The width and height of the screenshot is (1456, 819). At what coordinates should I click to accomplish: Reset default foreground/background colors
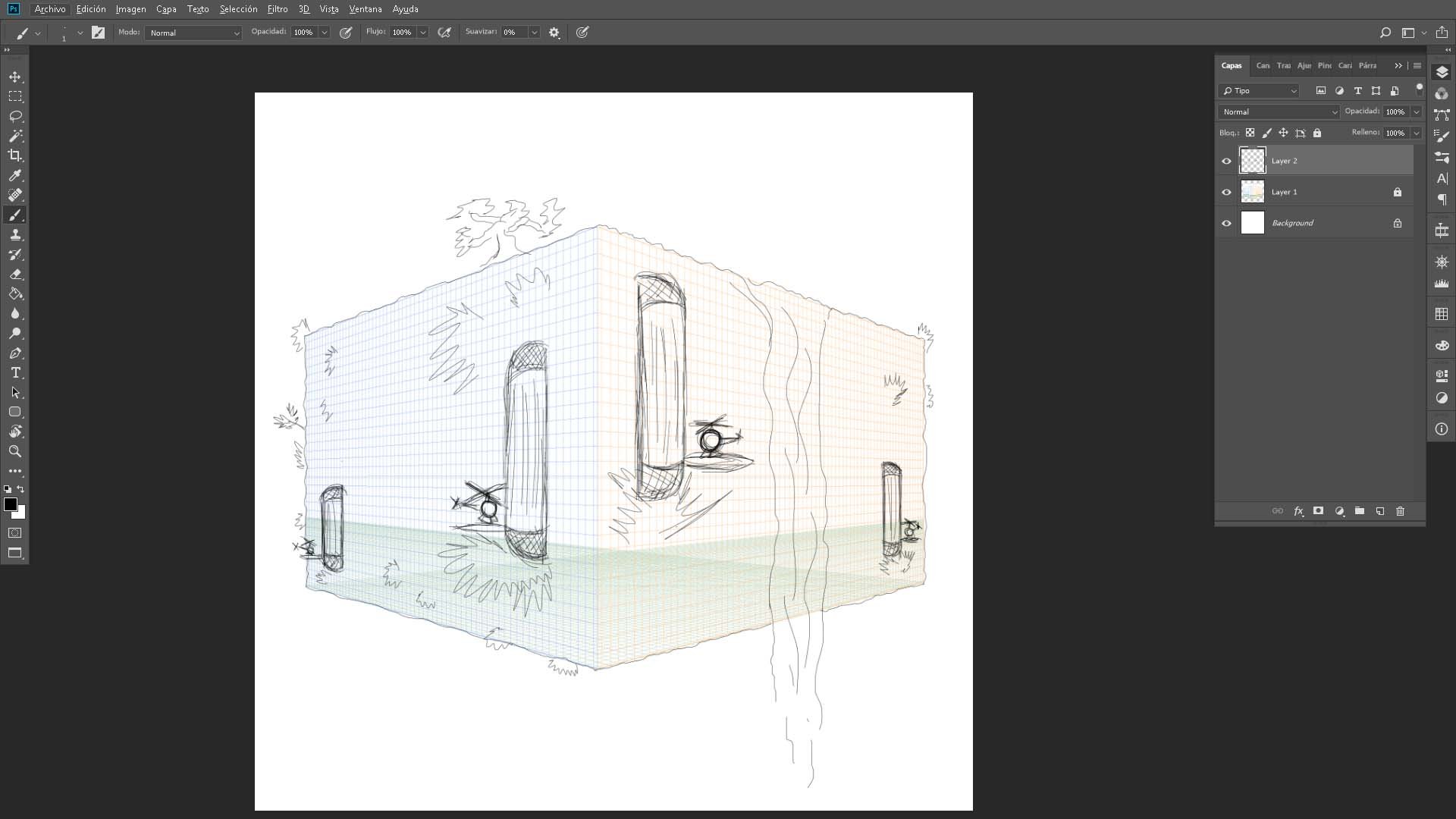[x=8, y=489]
